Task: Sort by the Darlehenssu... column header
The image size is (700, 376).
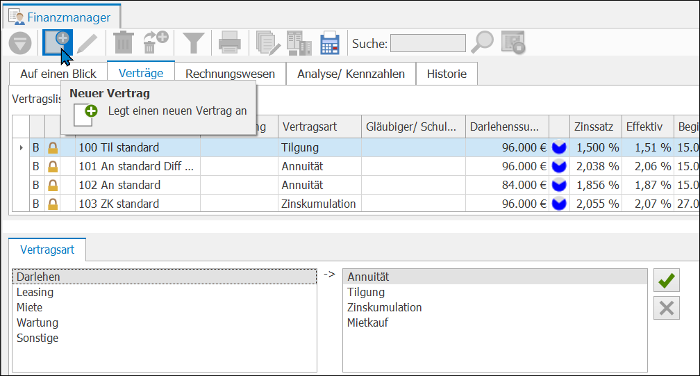Action: (507, 127)
